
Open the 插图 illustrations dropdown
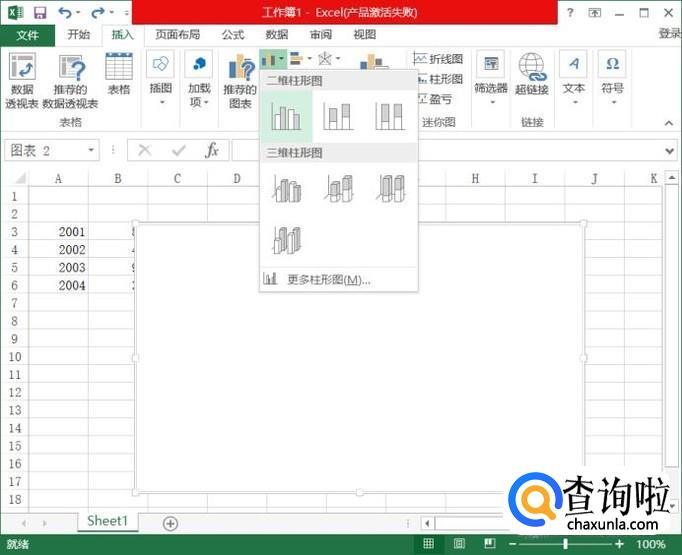[x=160, y=78]
